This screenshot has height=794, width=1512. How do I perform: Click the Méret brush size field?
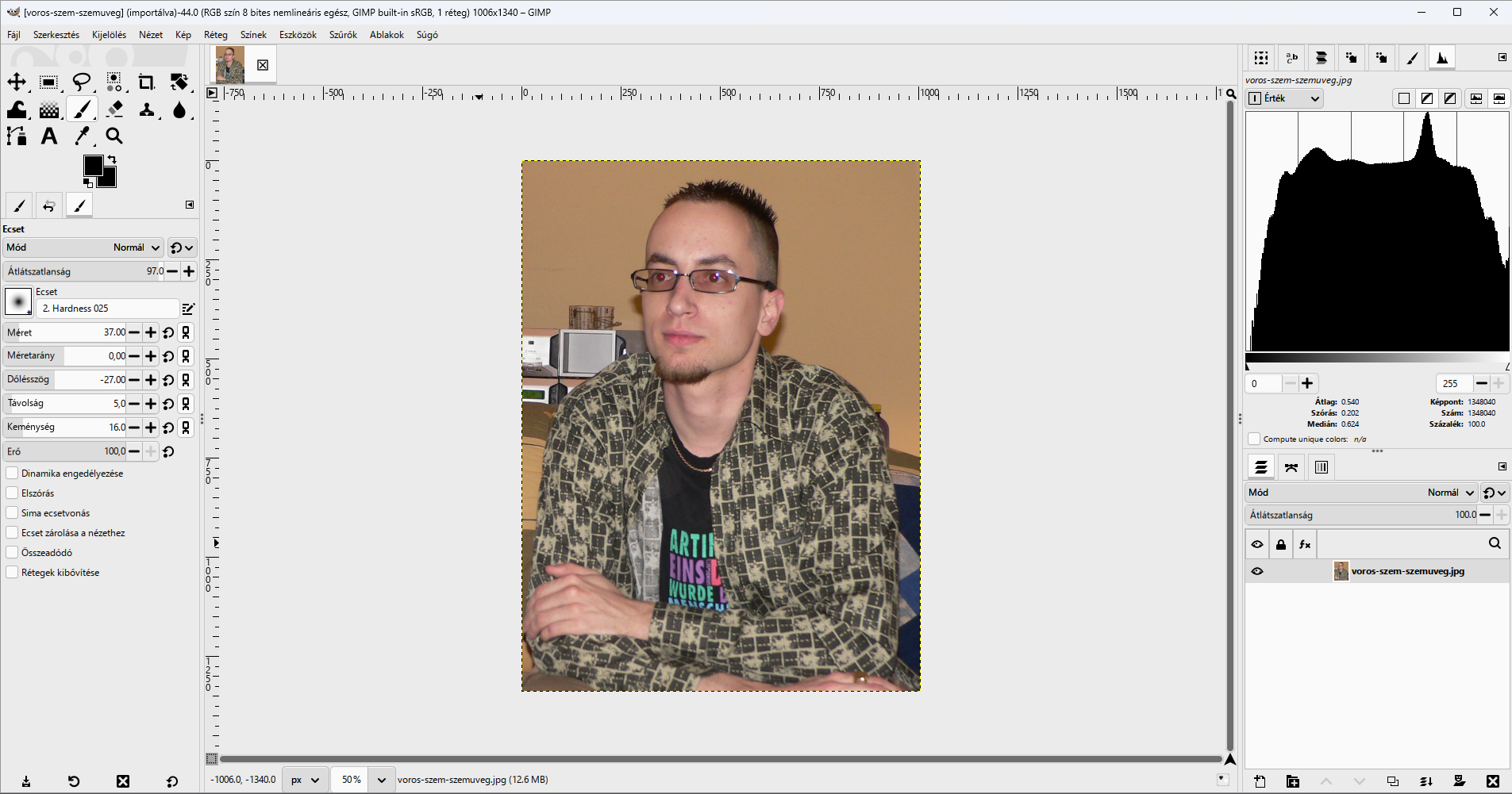(65, 332)
